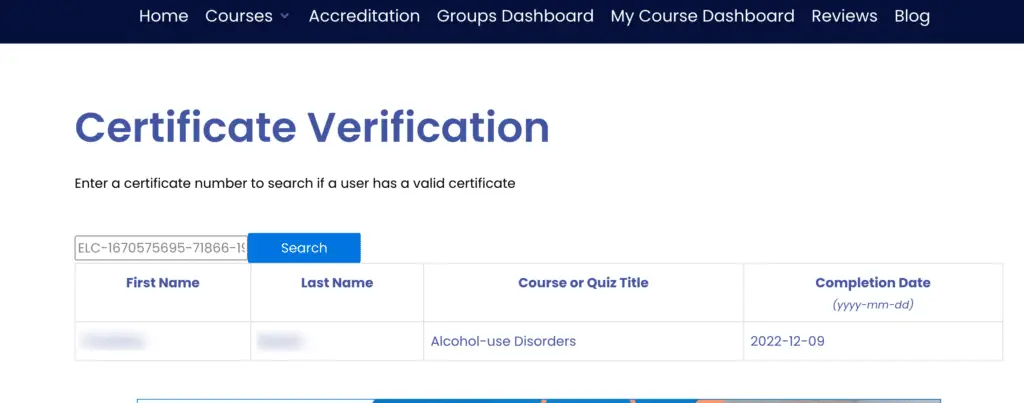1024x403 pixels.
Task: Open the Alcohol-use Disorders course link
Action: (503, 341)
